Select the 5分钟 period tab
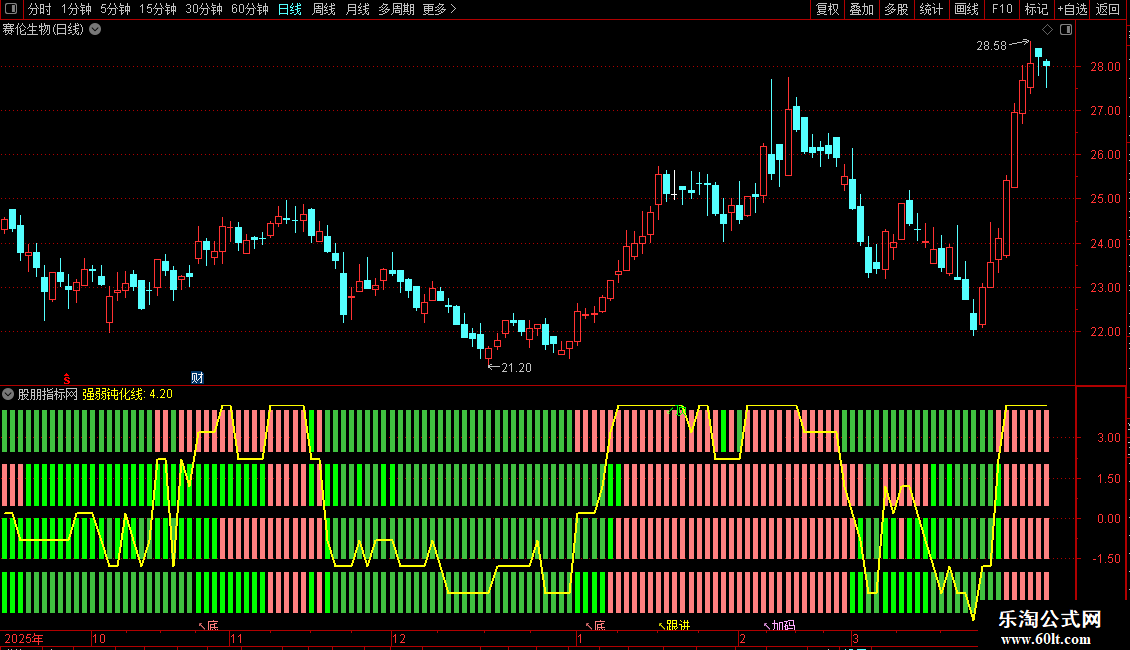 click(x=115, y=9)
